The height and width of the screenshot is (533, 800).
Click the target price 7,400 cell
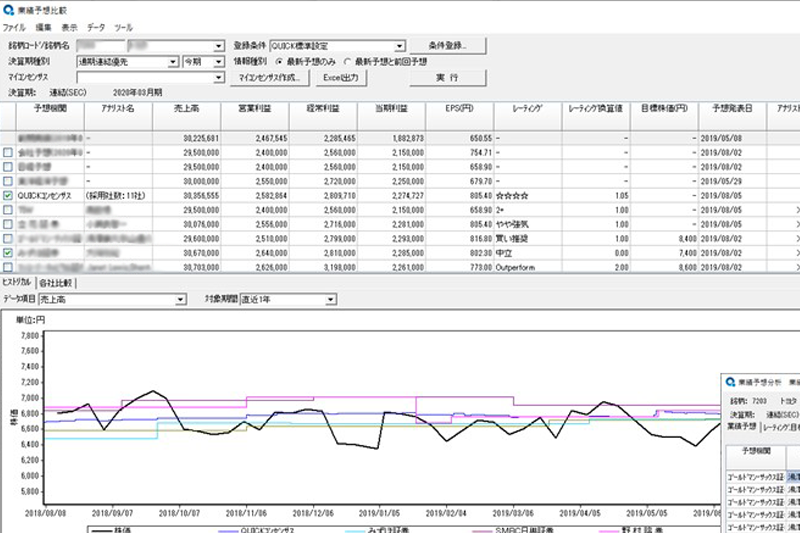coord(664,252)
